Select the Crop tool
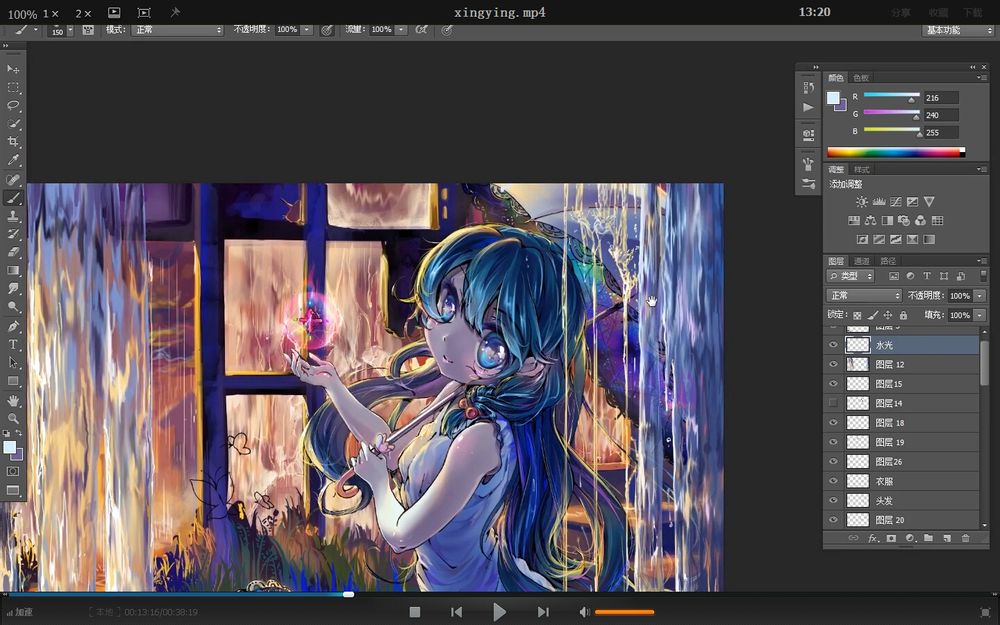The width and height of the screenshot is (1000, 625). (13, 142)
